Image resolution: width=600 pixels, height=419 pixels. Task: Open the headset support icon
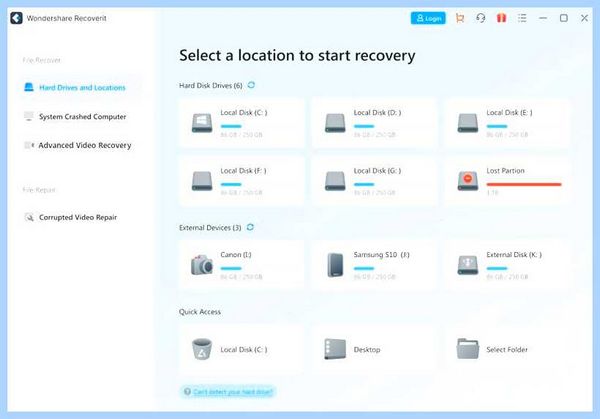pos(481,18)
